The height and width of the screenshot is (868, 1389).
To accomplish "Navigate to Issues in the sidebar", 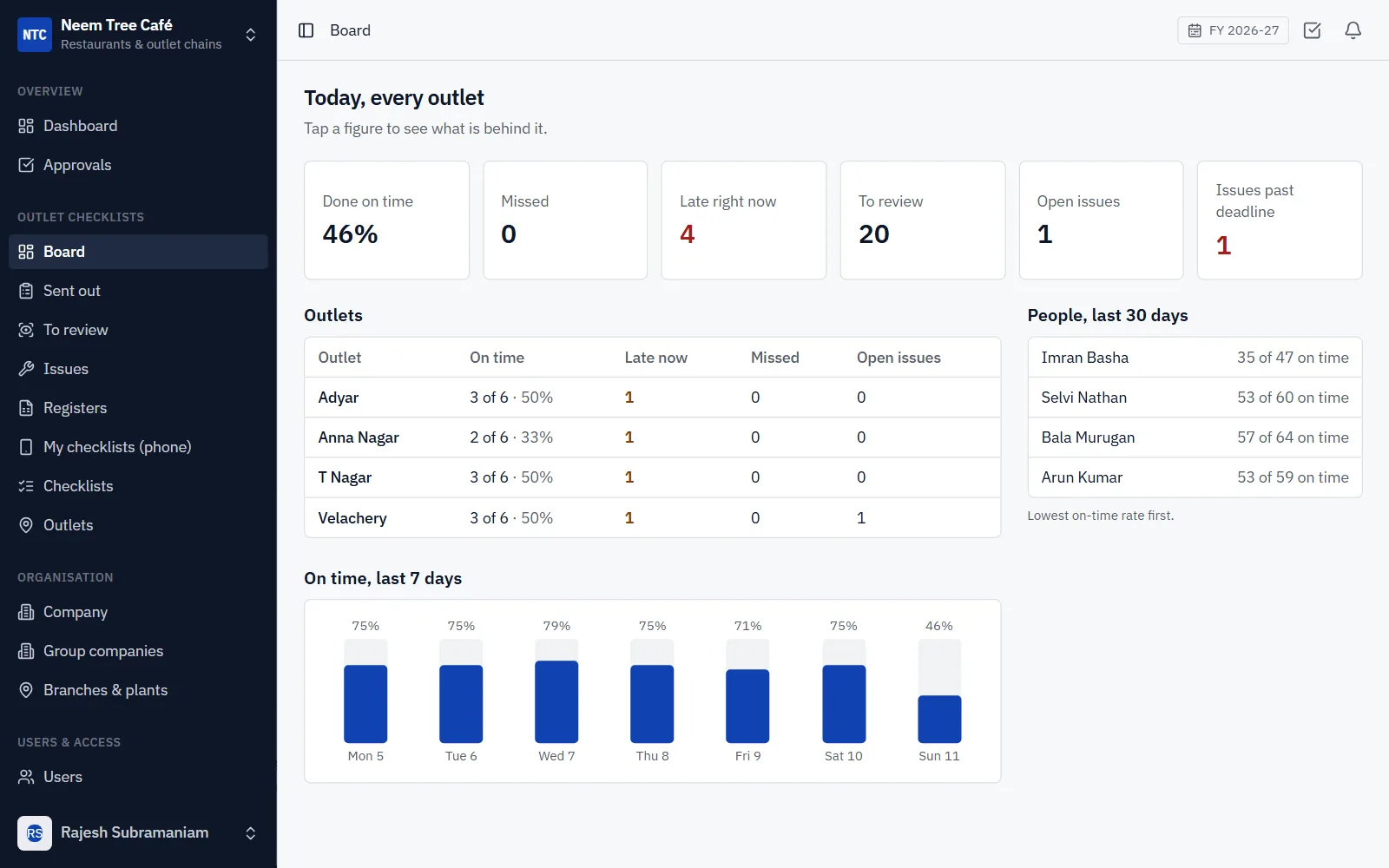I will (x=138, y=369).
